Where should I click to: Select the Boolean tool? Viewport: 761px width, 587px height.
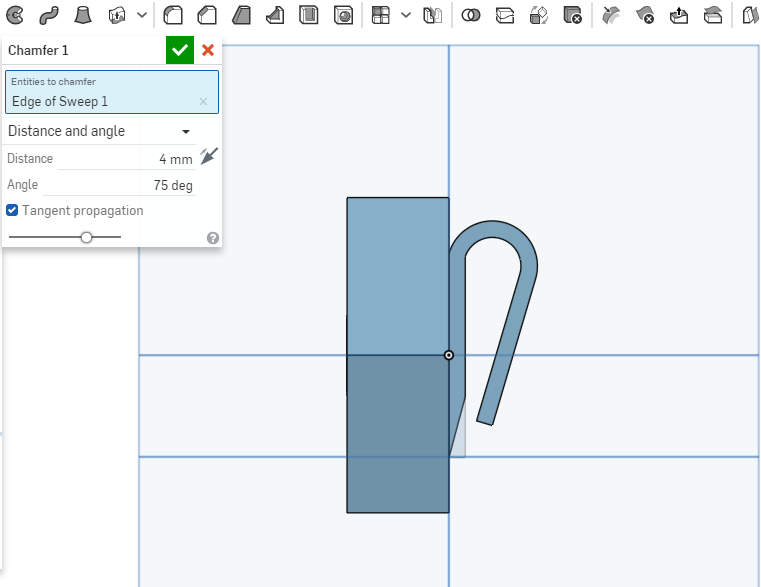pyautogui.click(x=471, y=16)
